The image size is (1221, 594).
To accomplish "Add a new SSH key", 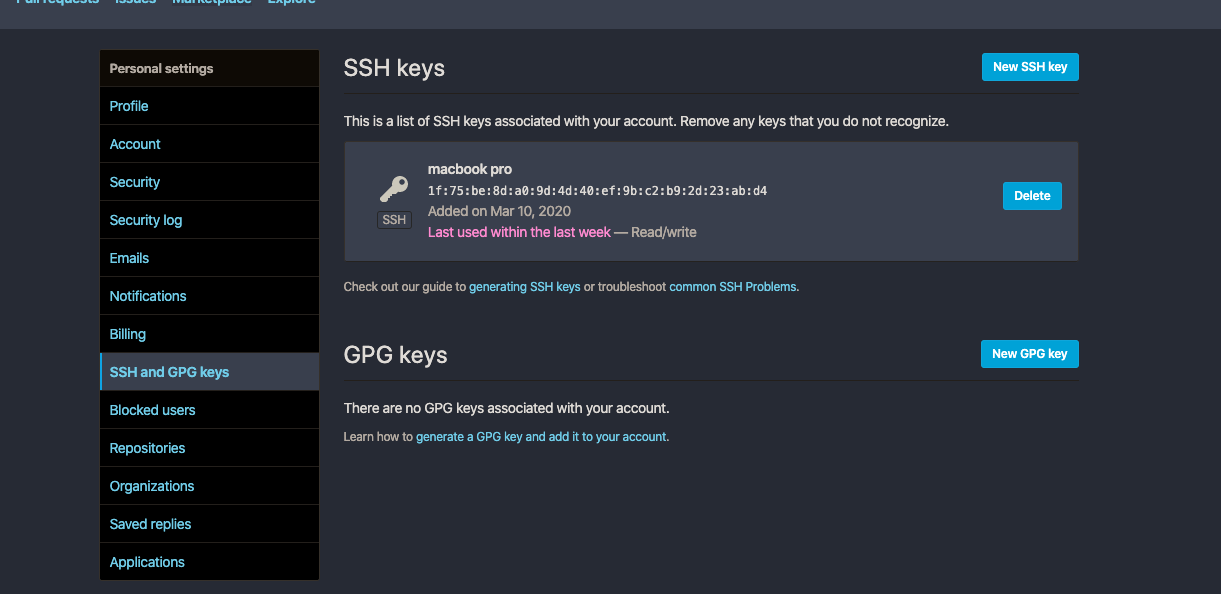I will click(x=1029, y=67).
